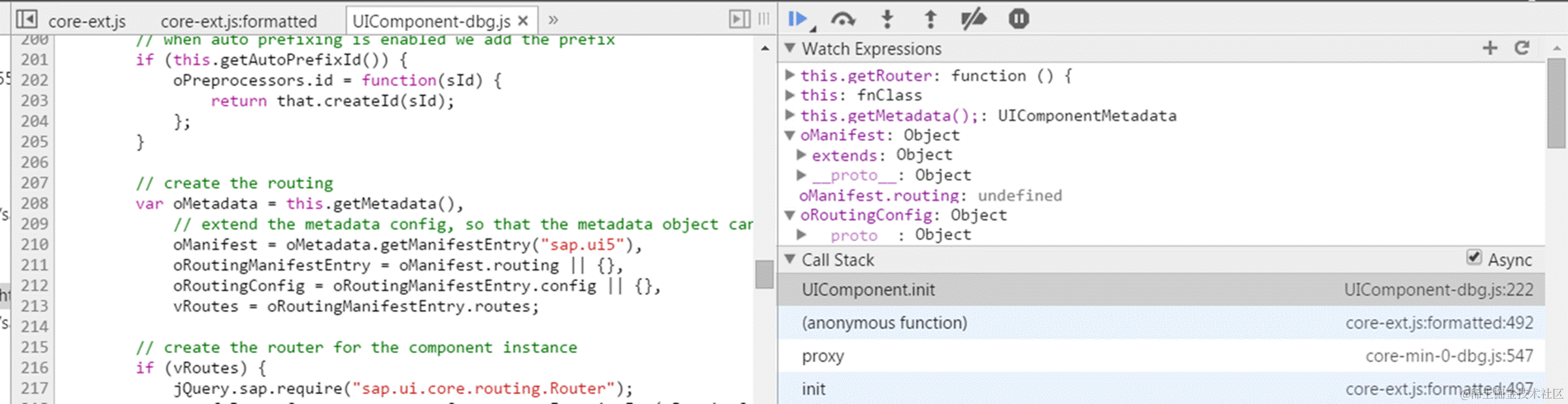Select the init call stack frame

tap(1161, 389)
